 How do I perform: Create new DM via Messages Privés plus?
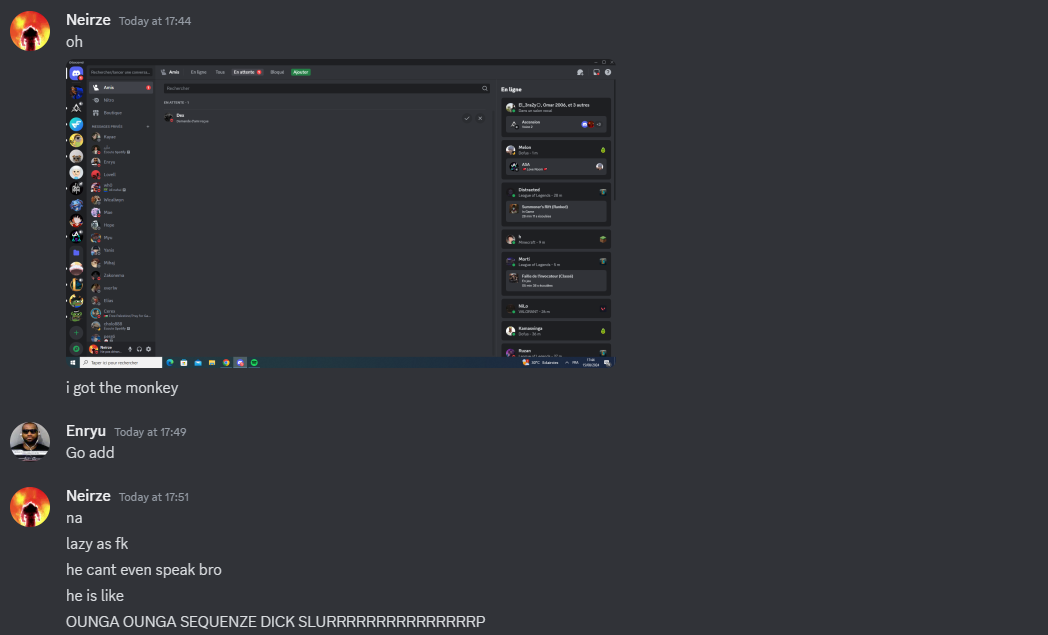pos(148,126)
